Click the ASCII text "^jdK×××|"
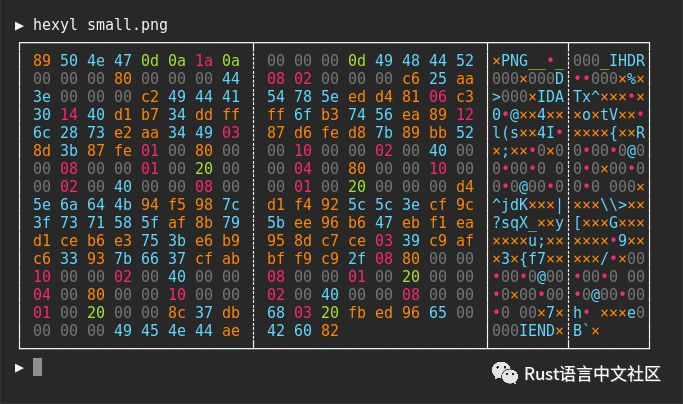 tap(528, 204)
